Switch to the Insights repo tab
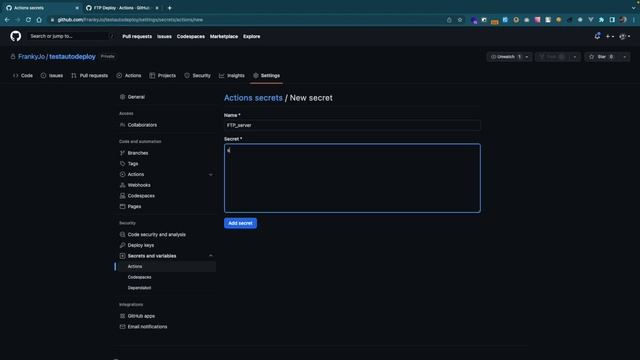The height and width of the screenshot is (360, 640). [232, 76]
